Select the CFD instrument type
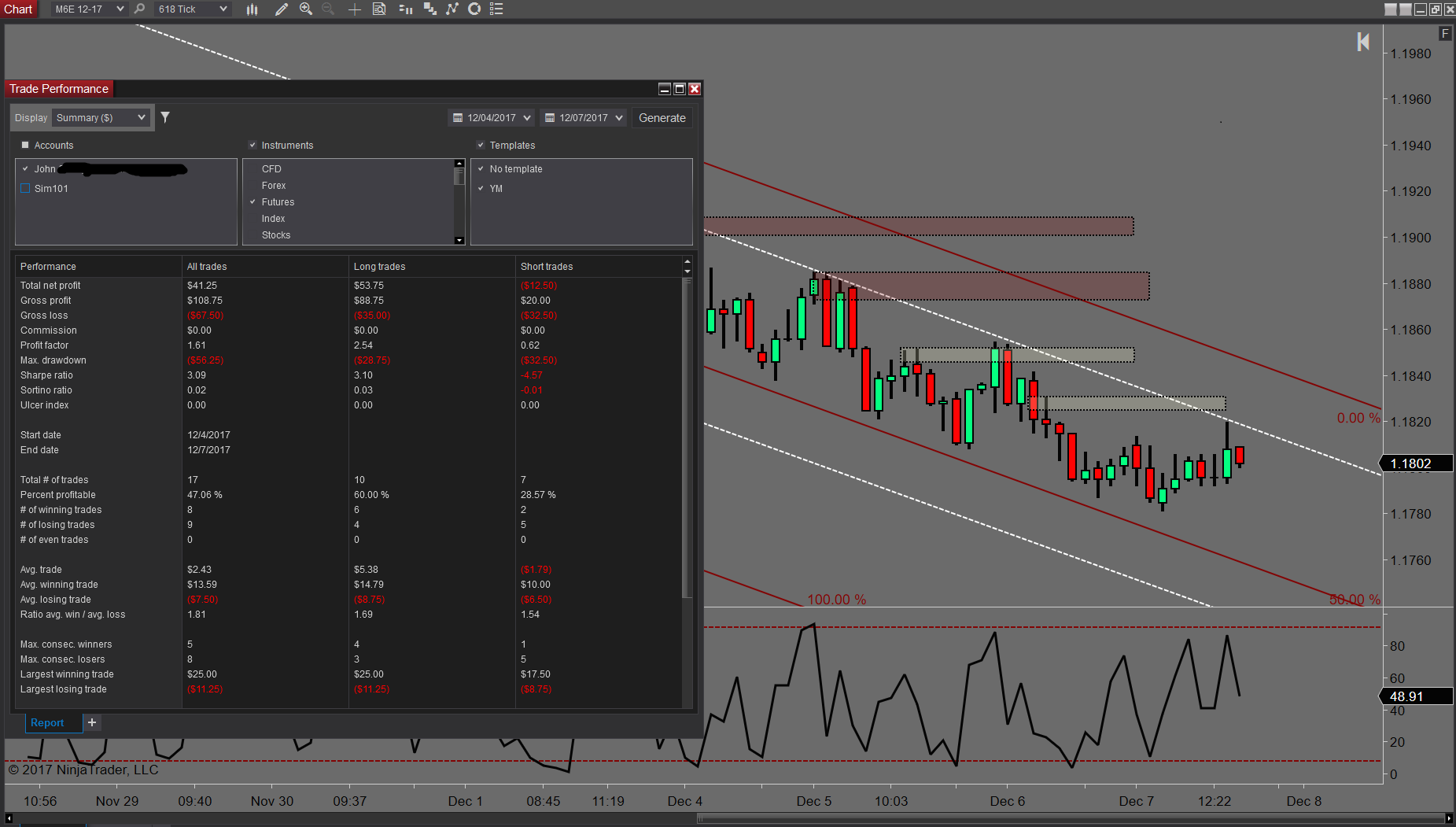 271,168
